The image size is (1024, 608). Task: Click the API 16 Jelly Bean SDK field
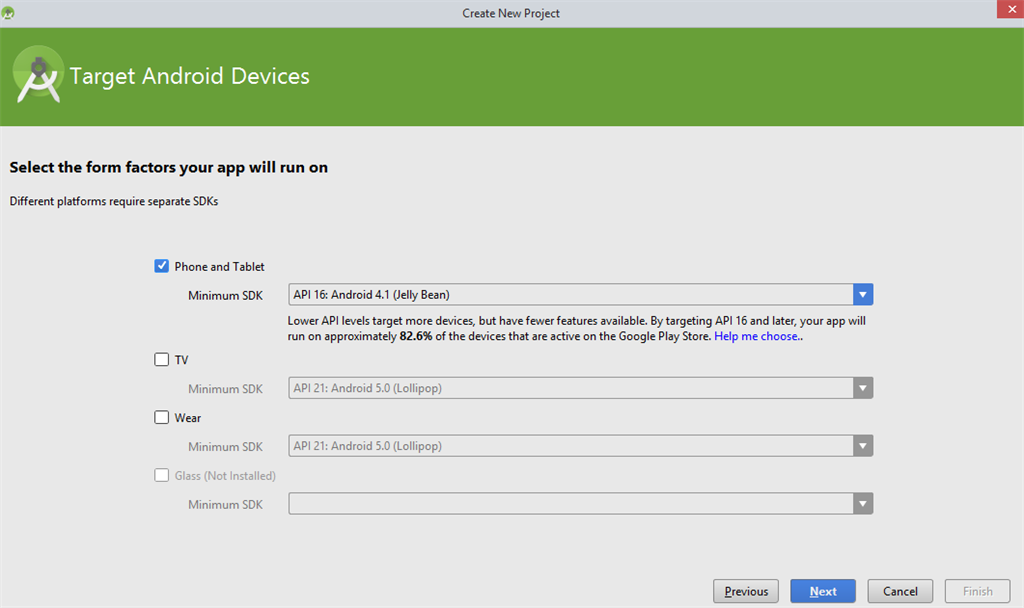[x=570, y=295]
